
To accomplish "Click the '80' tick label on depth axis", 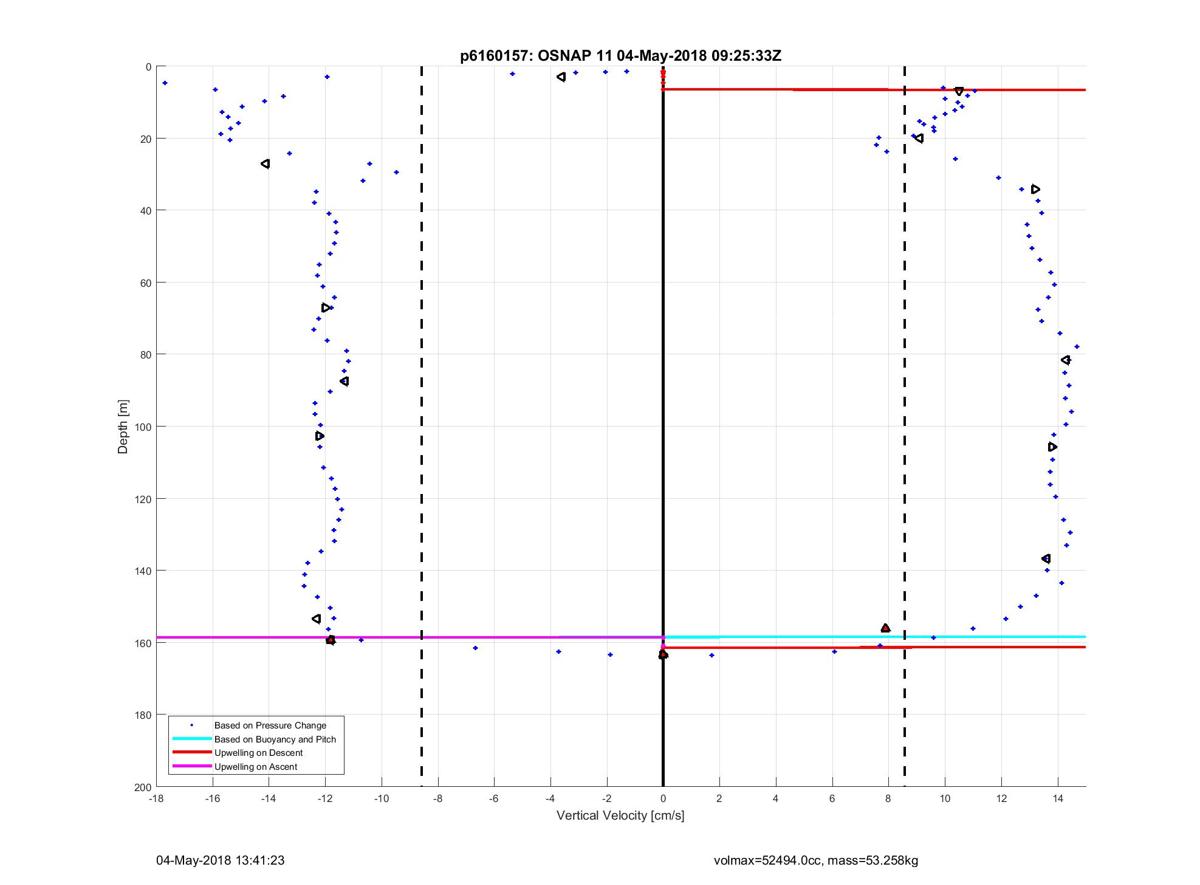I will (x=144, y=355).
